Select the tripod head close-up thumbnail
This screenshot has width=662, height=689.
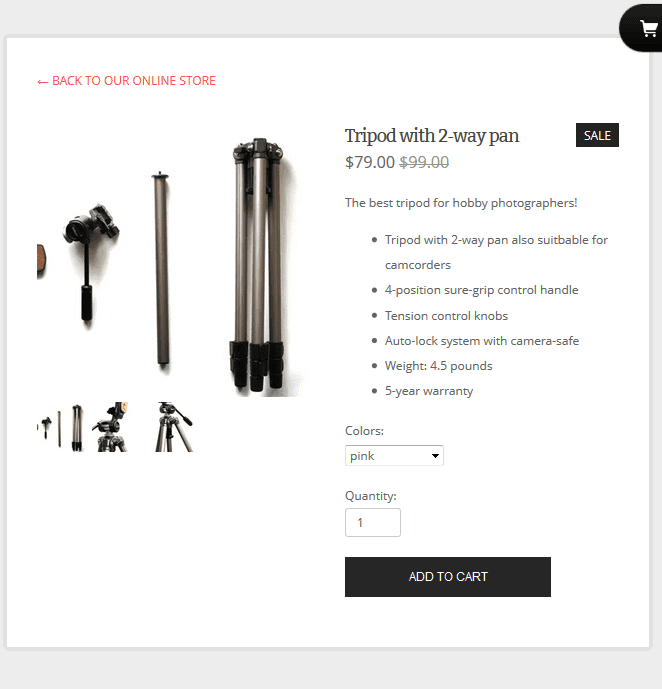[x=110, y=427]
